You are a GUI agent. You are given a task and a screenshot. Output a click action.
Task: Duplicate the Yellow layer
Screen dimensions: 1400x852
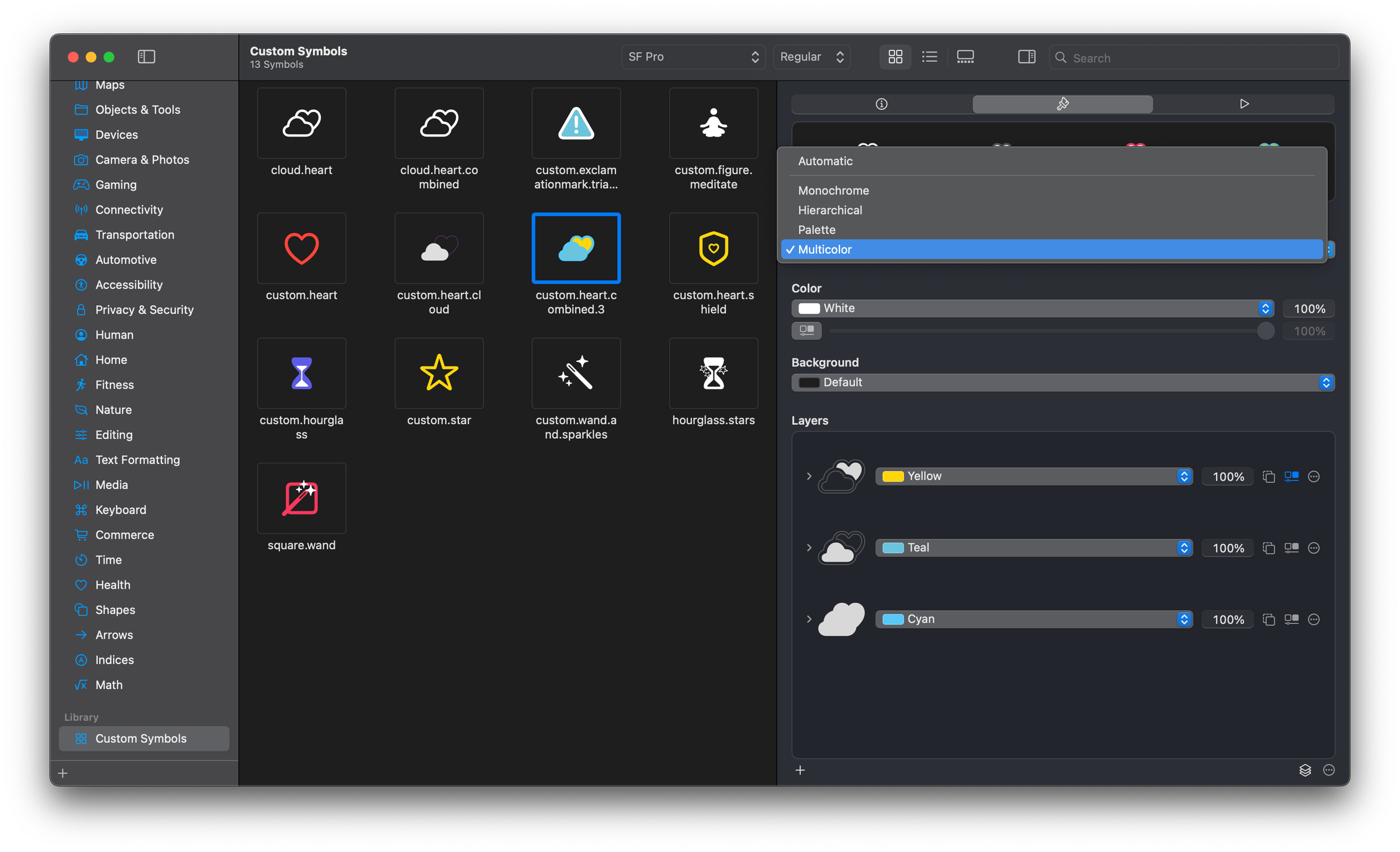tap(1269, 476)
